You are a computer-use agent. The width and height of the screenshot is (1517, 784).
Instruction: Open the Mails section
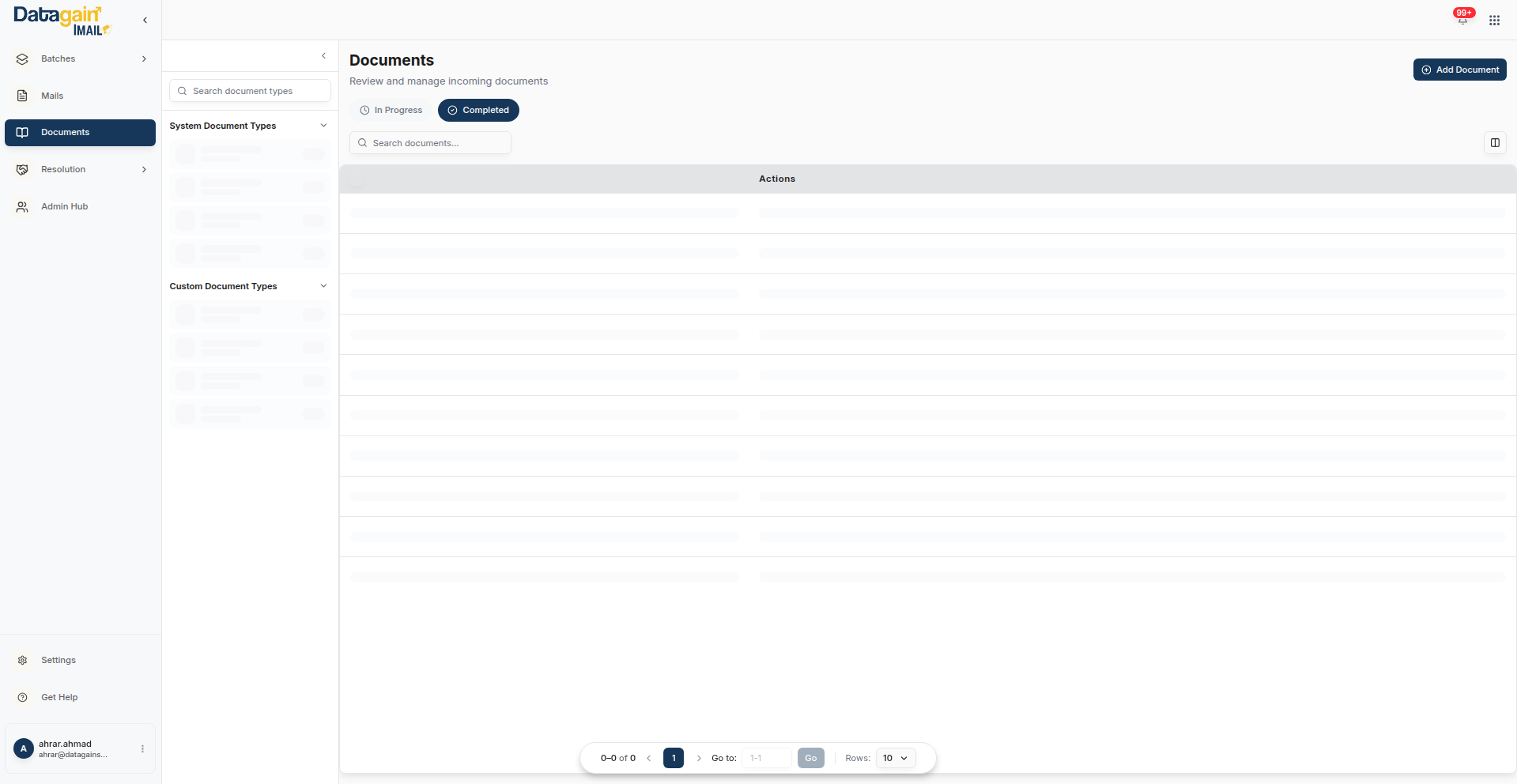[x=52, y=96]
